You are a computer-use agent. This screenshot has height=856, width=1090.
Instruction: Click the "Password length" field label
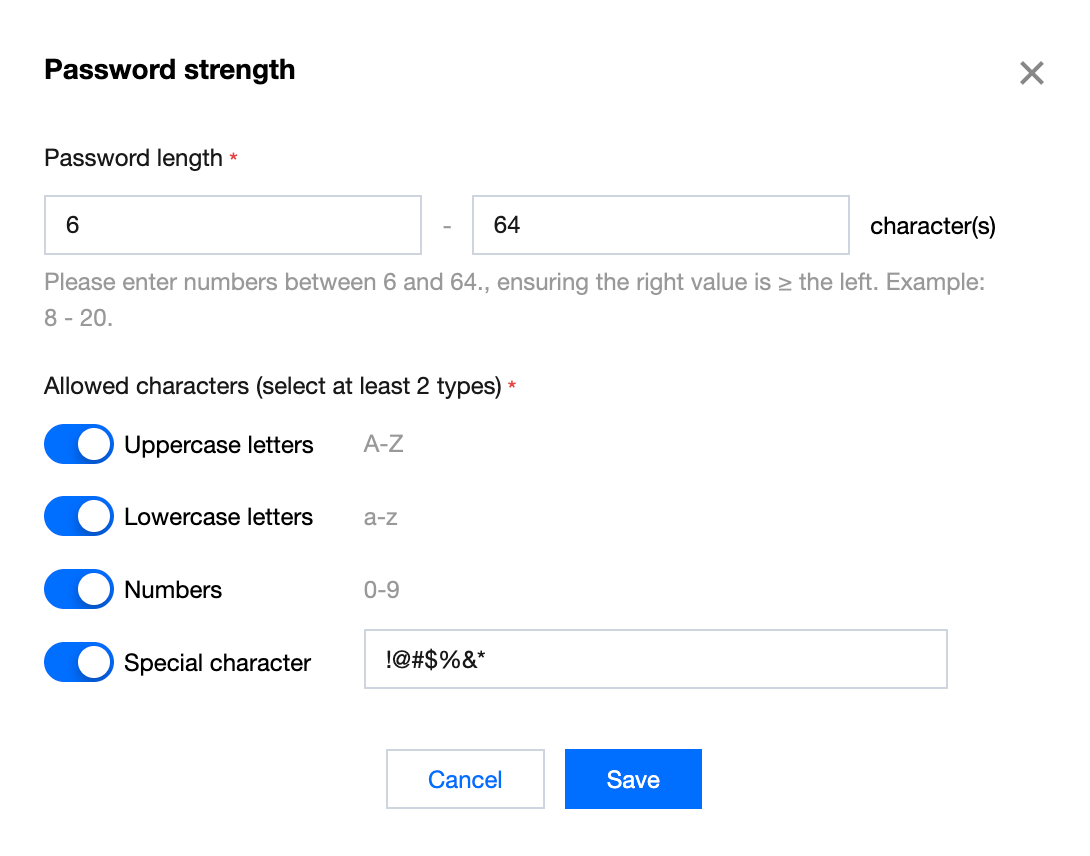tap(133, 158)
